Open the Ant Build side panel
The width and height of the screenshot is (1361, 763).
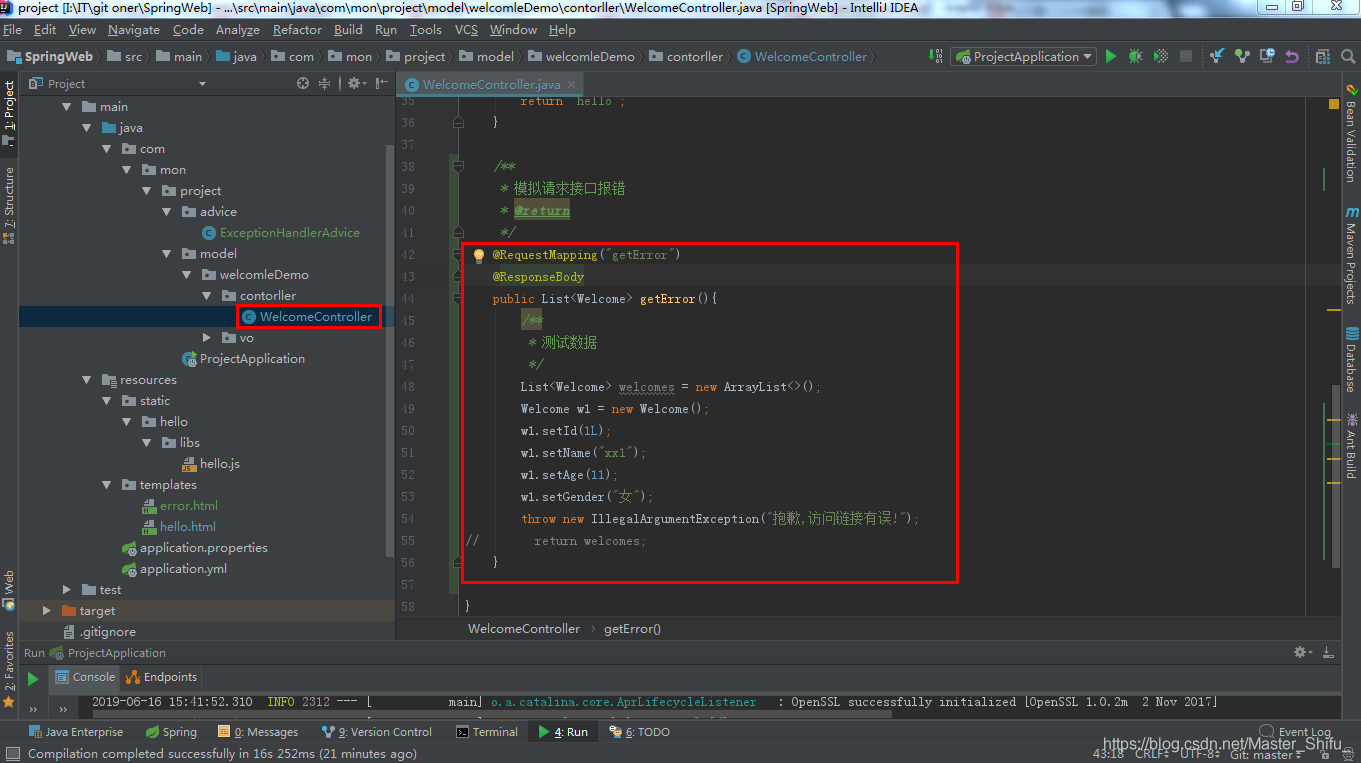point(1351,446)
